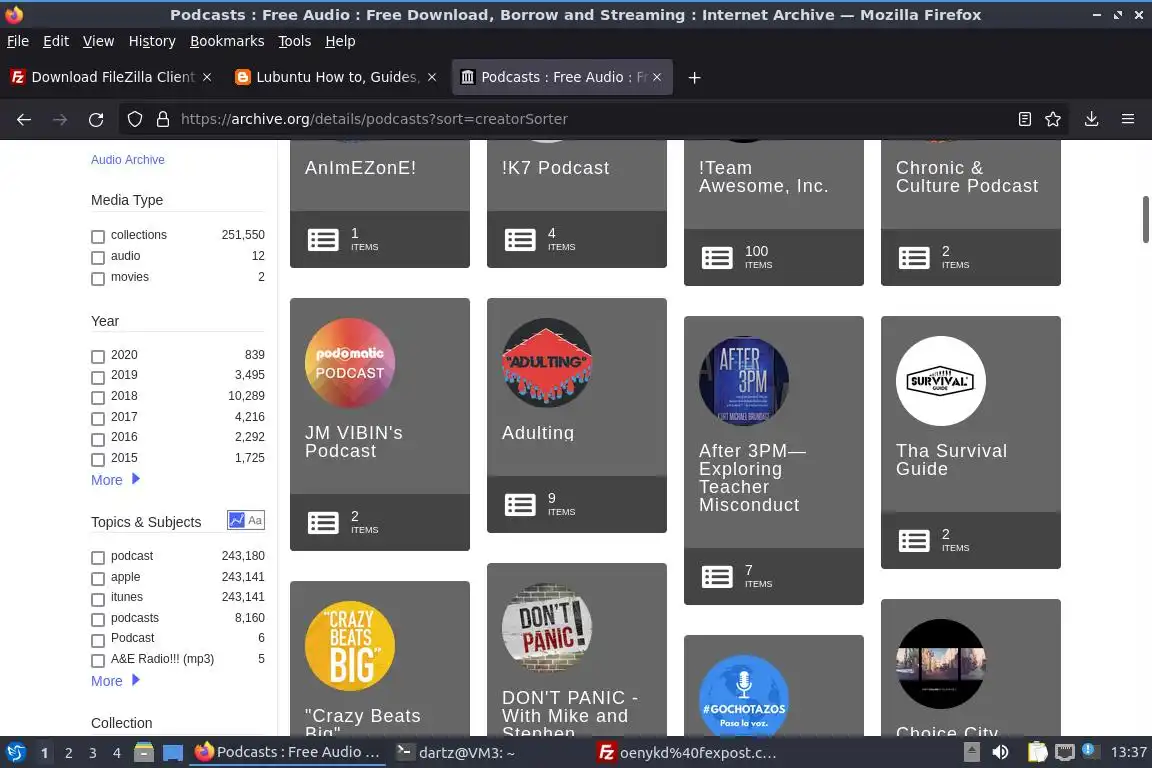Check the itunes topic box
The height and width of the screenshot is (768, 1152).
(x=98, y=599)
